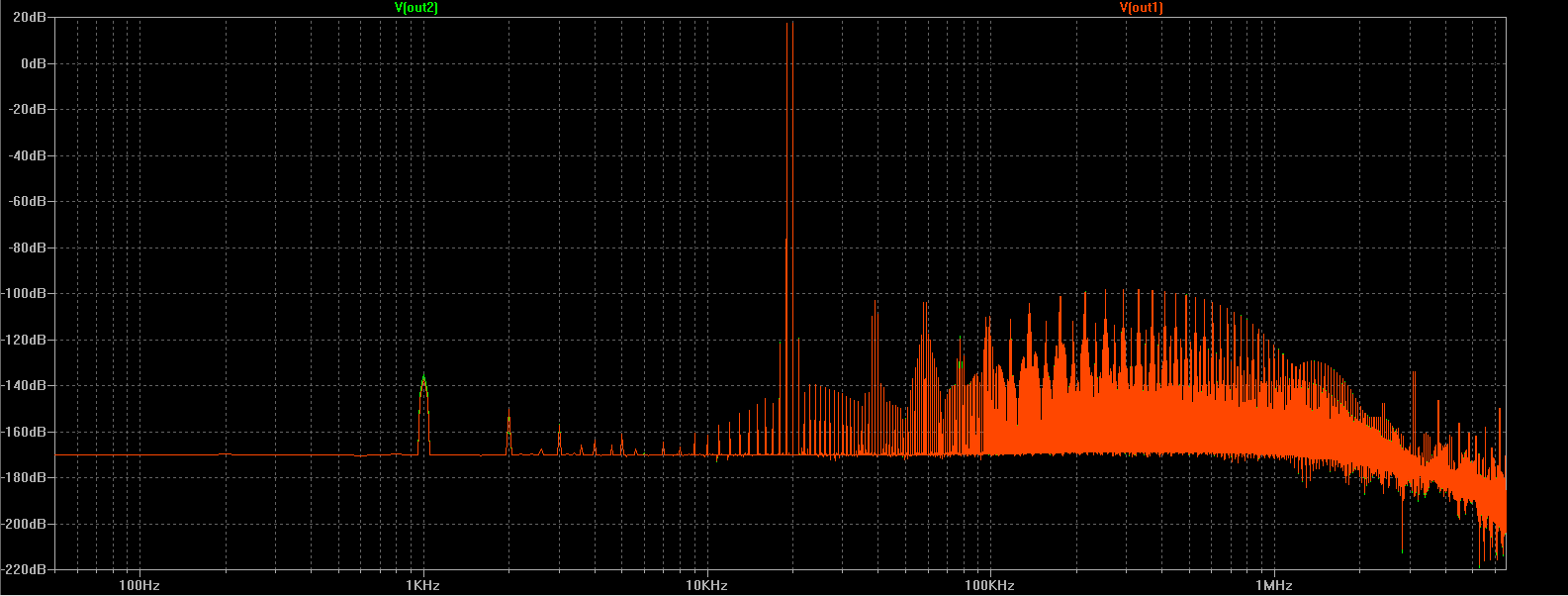
Task: Click the 10KHz frequency label
Action: point(707,586)
